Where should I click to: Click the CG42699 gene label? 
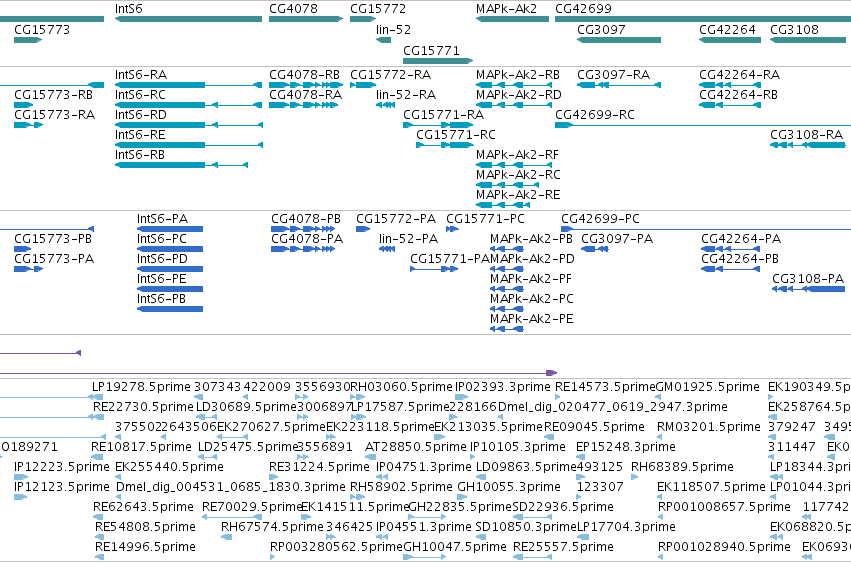[583, 9]
